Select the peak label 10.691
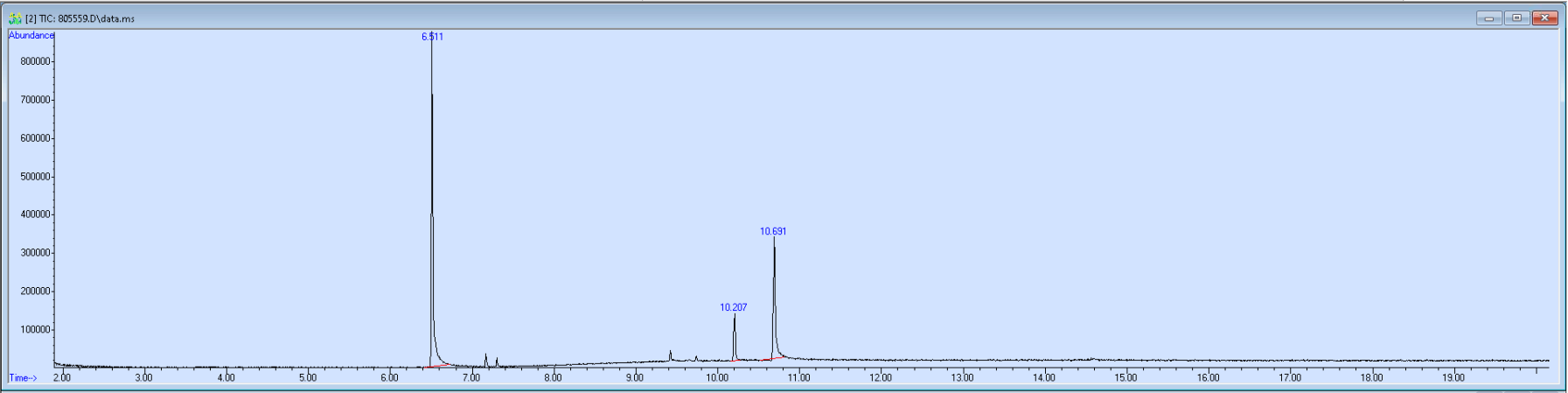Viewport: 1568px width, 393px height. coord(773,232)
